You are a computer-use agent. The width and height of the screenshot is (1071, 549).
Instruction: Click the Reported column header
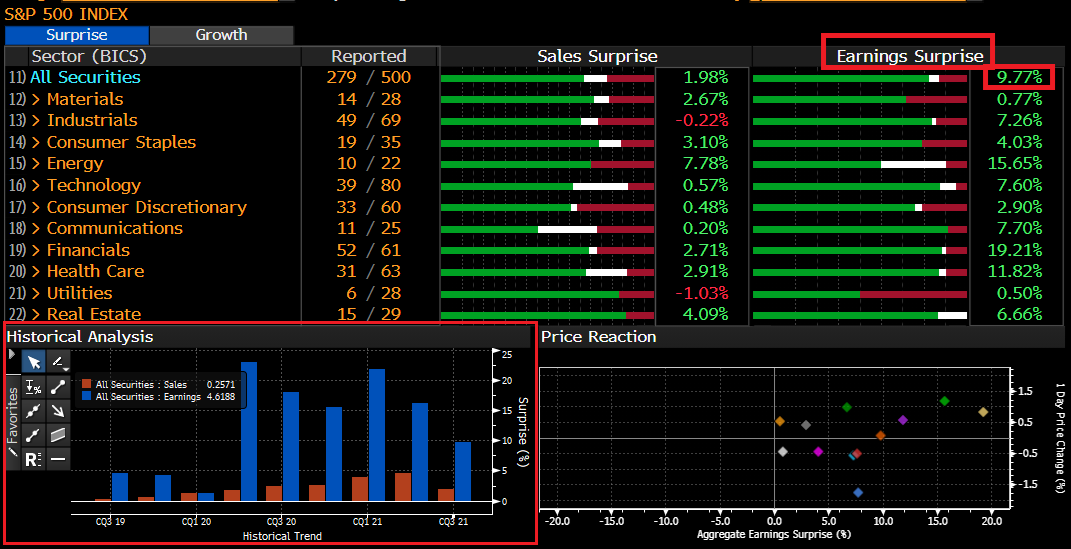click(x=368, y=56)
